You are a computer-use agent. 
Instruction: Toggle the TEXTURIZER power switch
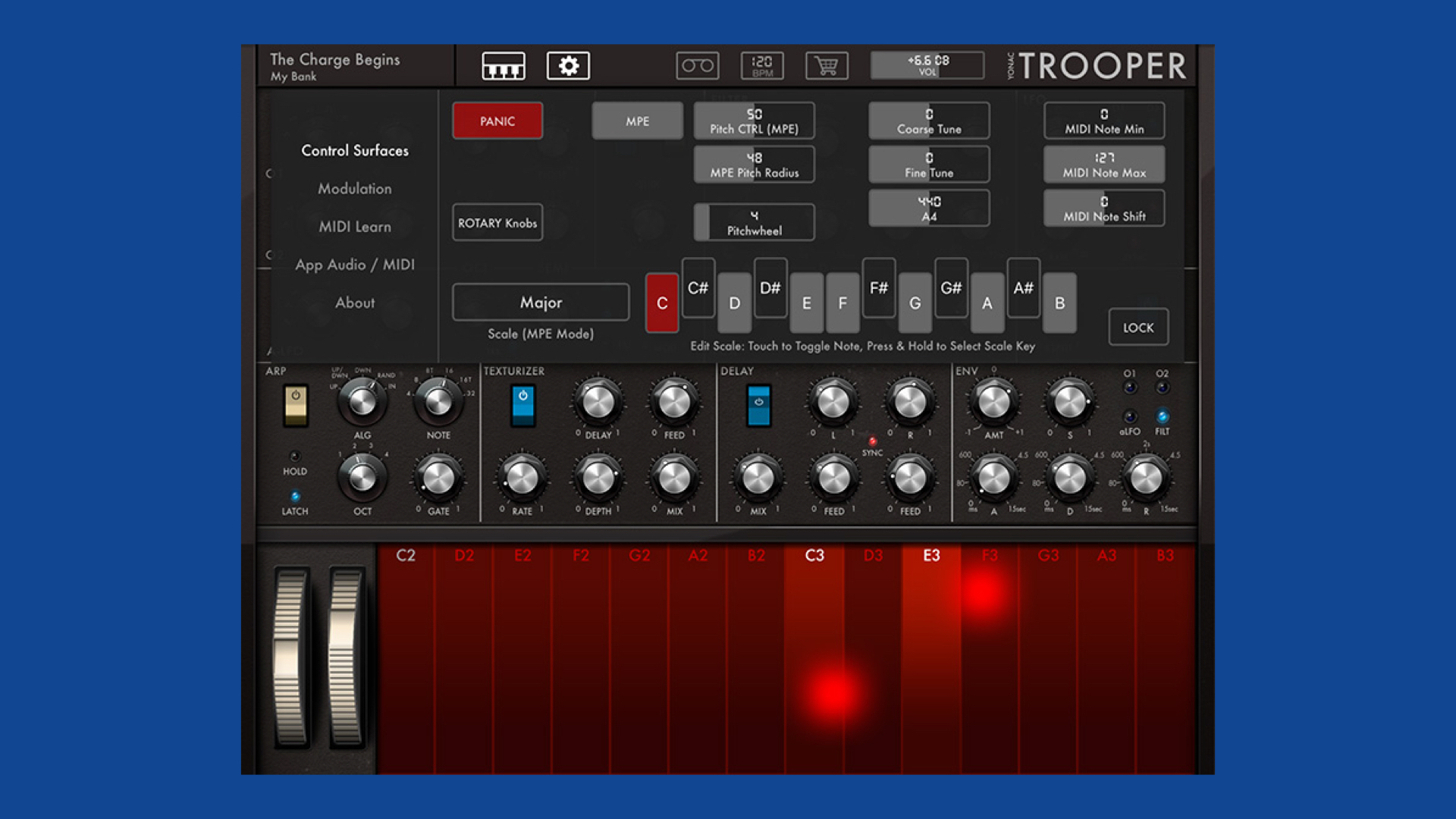click(x=523, y=405)
